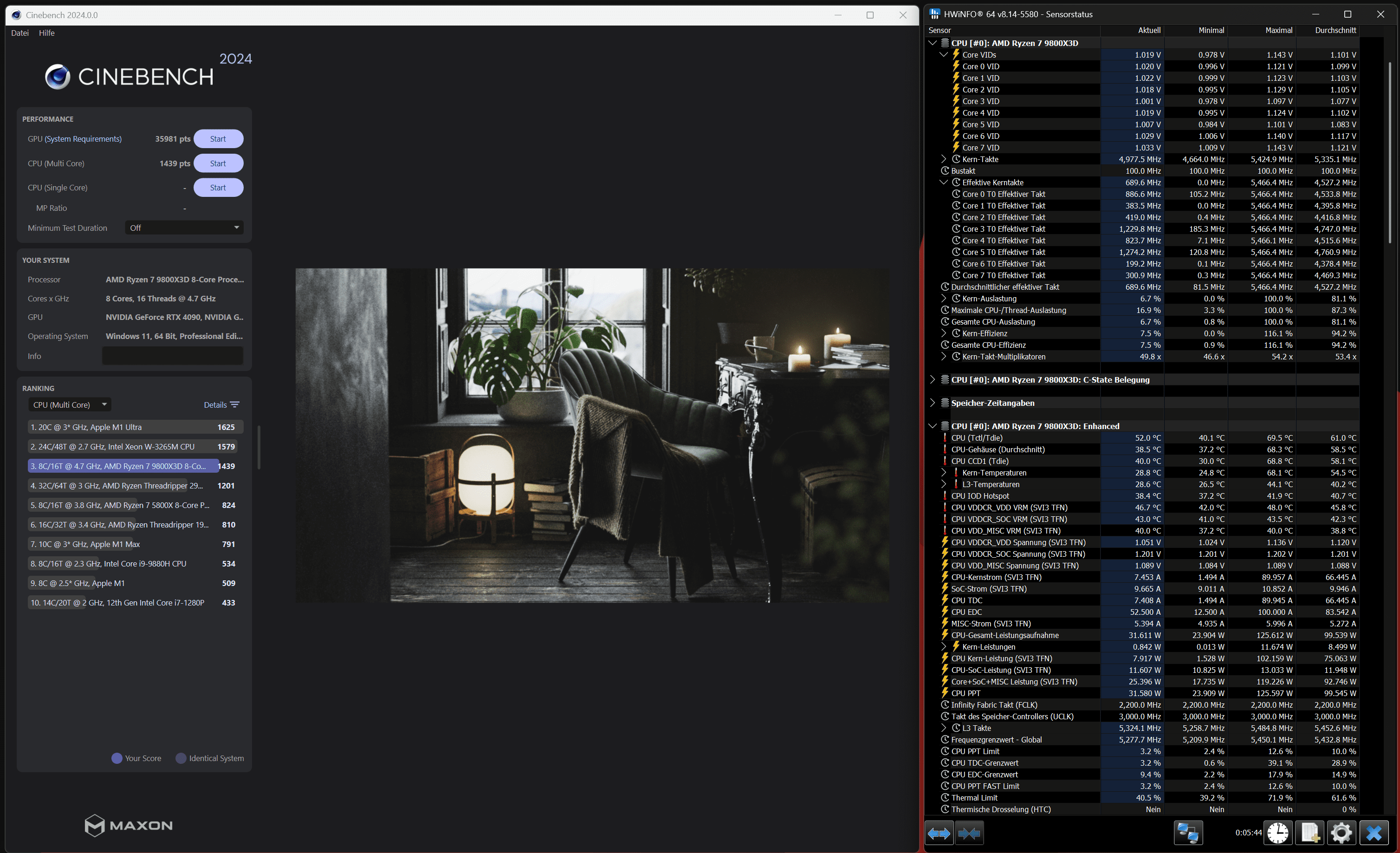Click the Sensor column header

tap(940, 30)
